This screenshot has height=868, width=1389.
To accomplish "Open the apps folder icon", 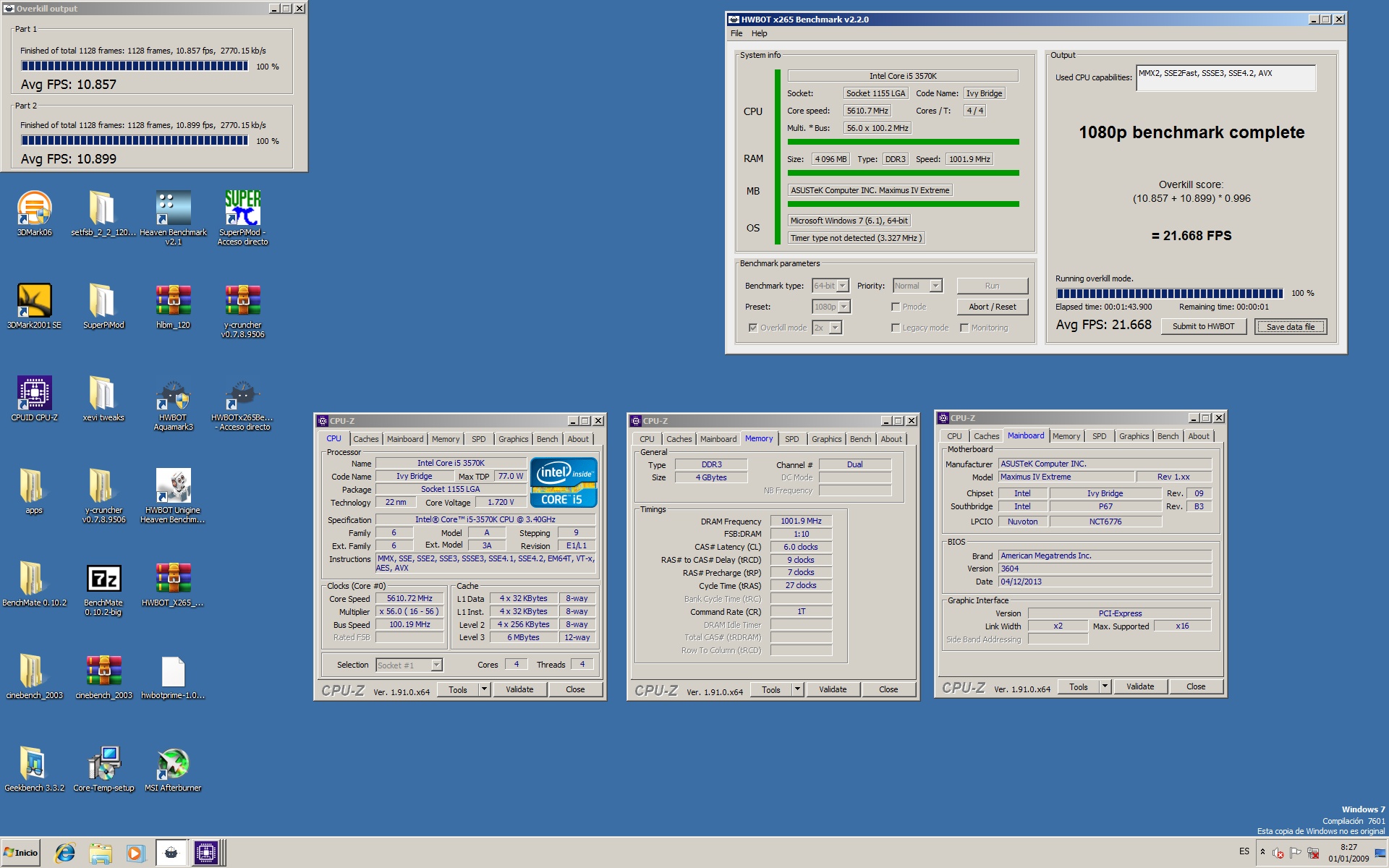I will (33, 486).
